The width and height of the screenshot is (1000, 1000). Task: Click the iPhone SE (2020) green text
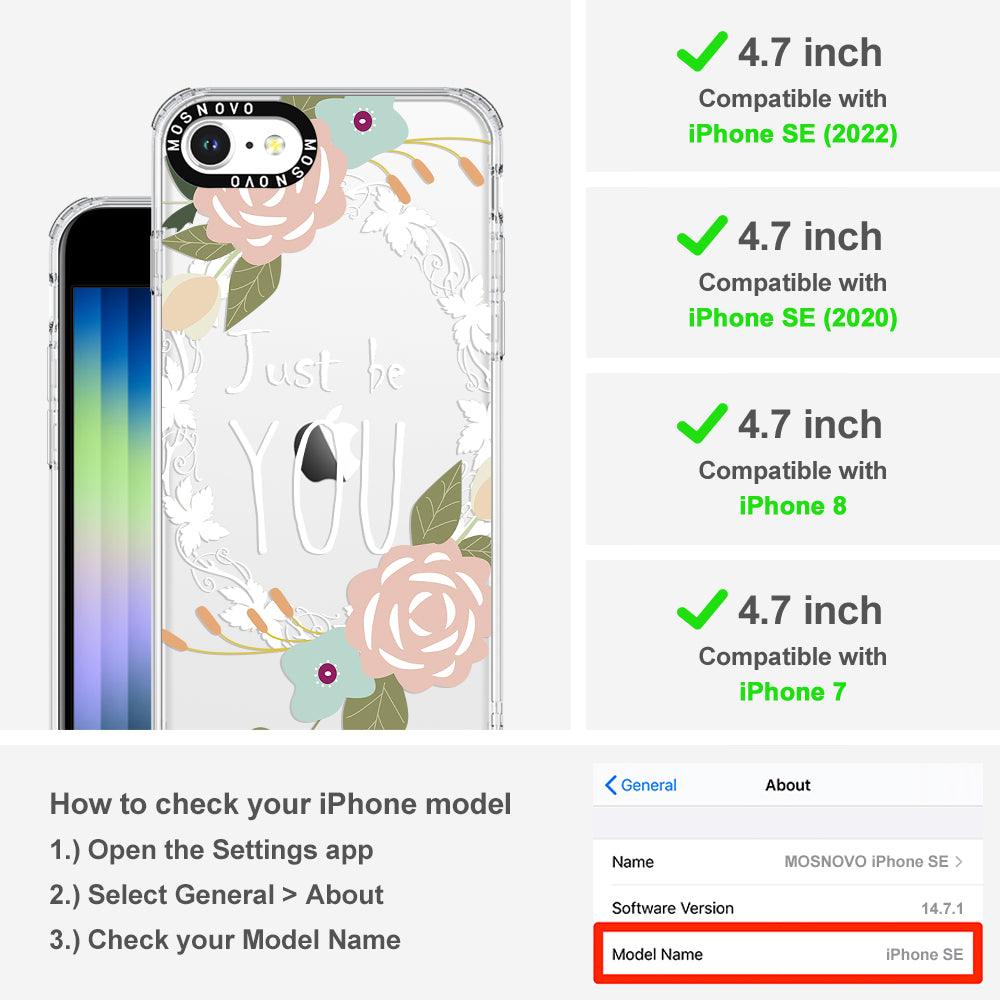coord(793,318)
